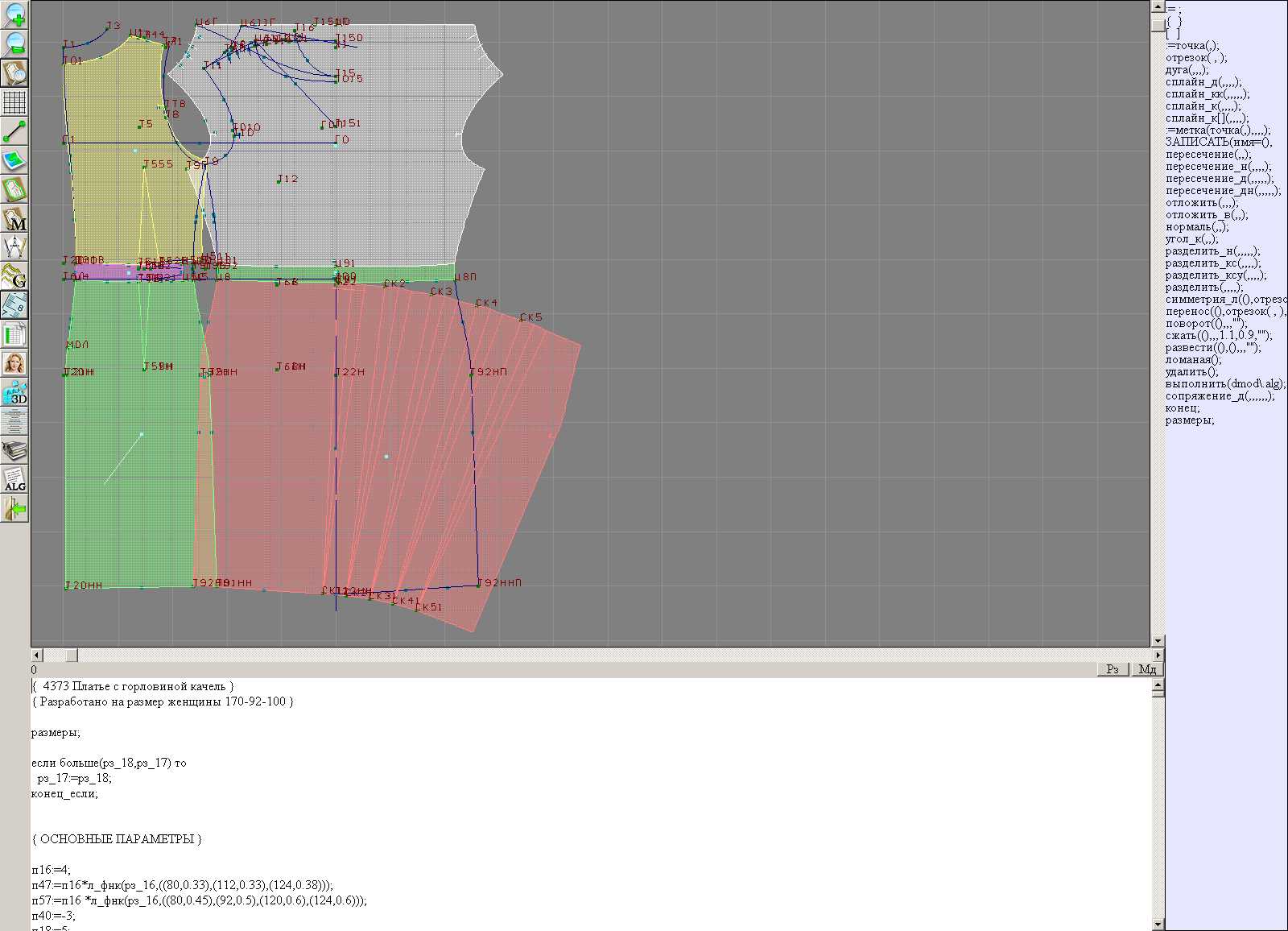The height and width of the screenshot is (931, 1288).
Task: Click the woman's face portrait icon
Action: (14, 363)
